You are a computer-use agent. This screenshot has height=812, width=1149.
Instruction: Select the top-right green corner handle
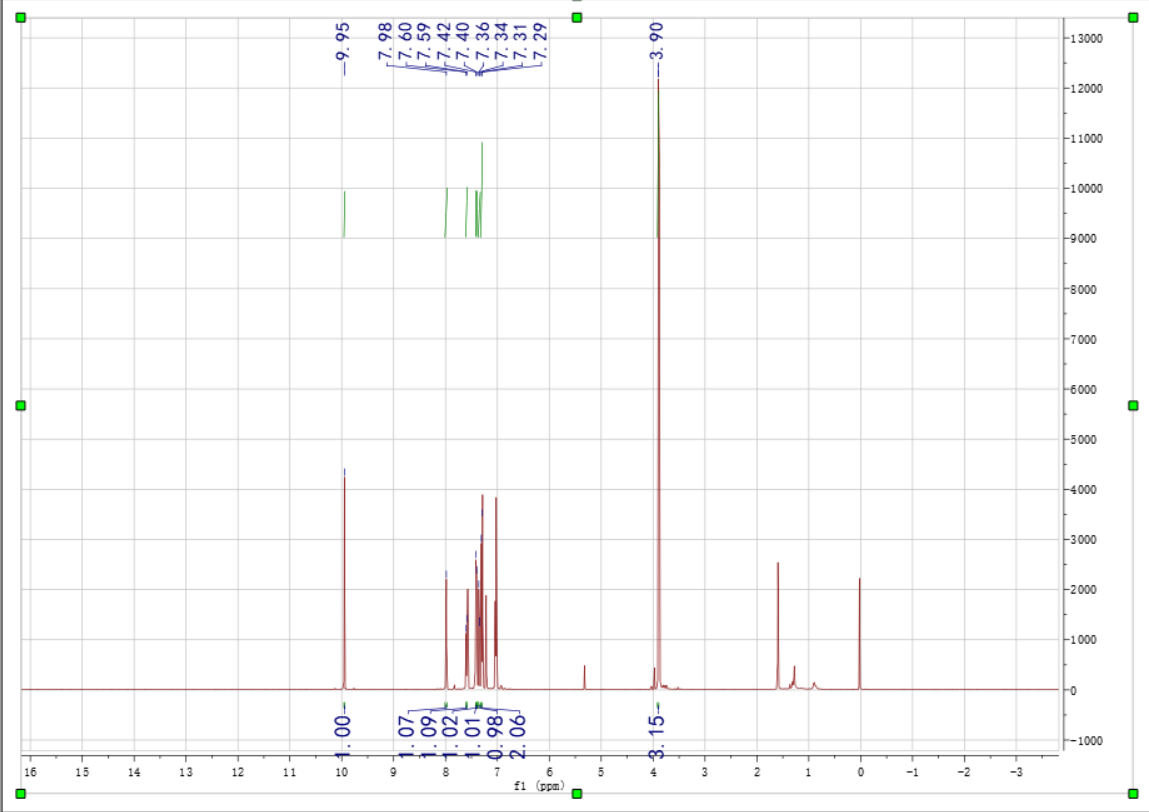(1133, 18)
